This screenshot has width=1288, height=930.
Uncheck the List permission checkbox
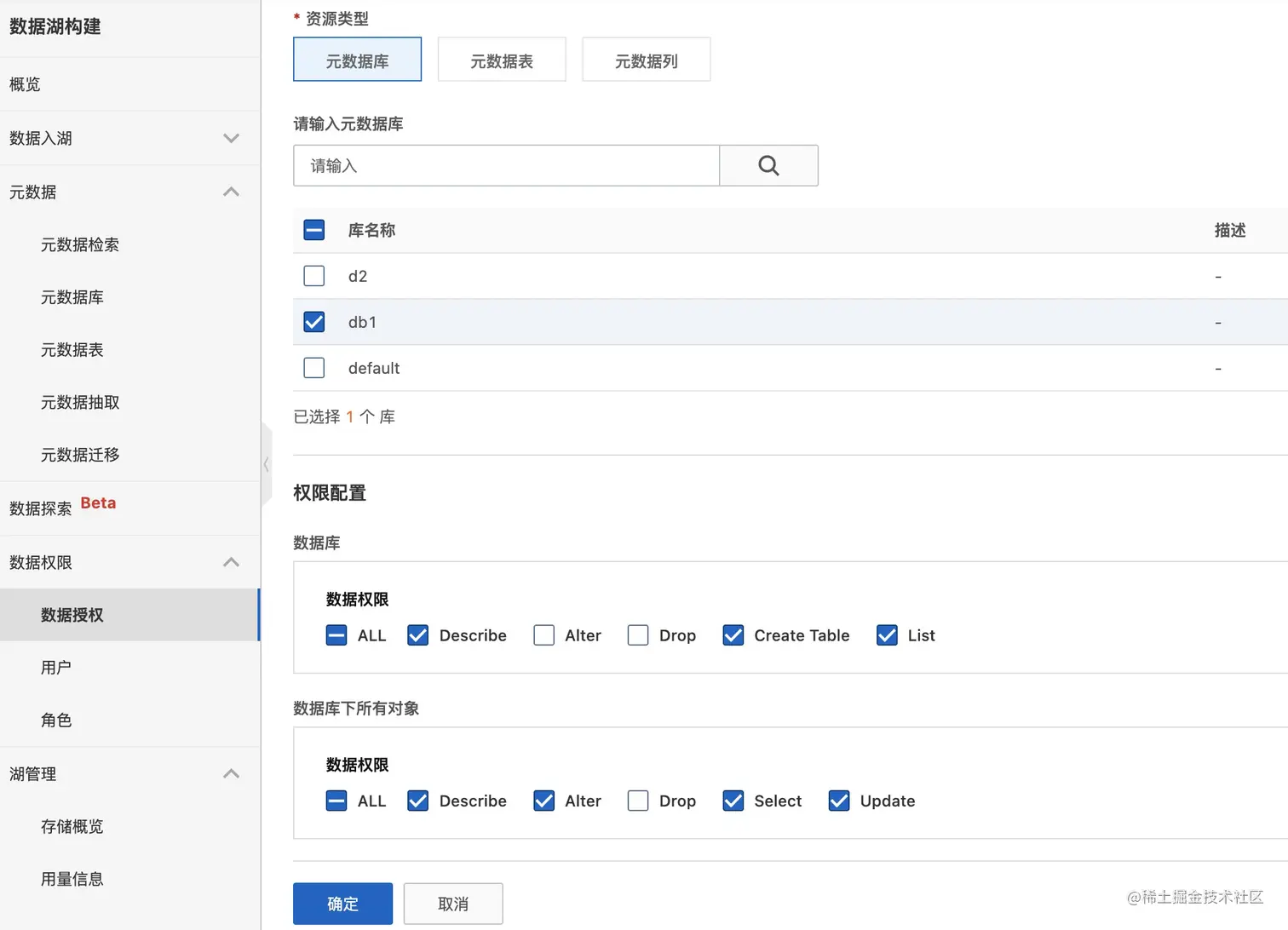[887, 635]
